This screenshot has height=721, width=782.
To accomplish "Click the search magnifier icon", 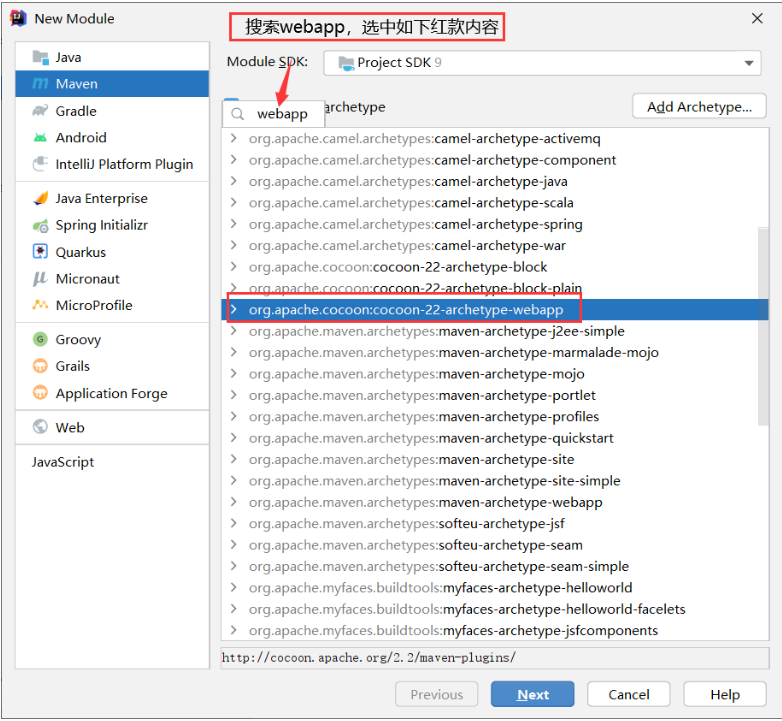I will (238, 114).
